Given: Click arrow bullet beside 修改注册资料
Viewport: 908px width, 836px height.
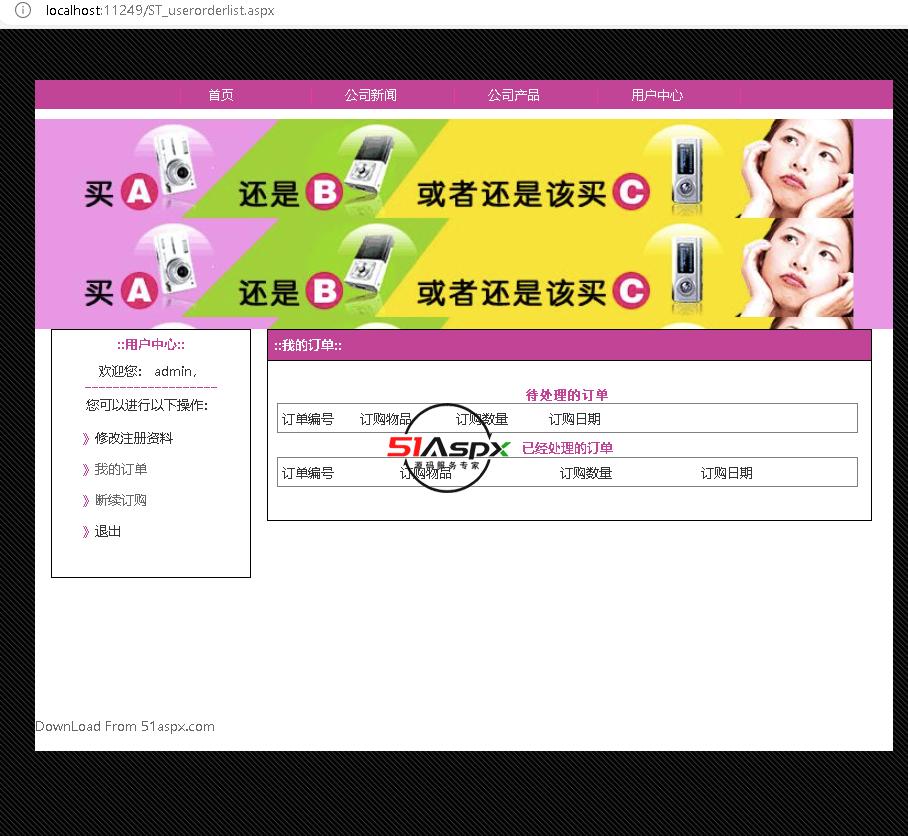Looking at the screenshot, I should (86, 439).
